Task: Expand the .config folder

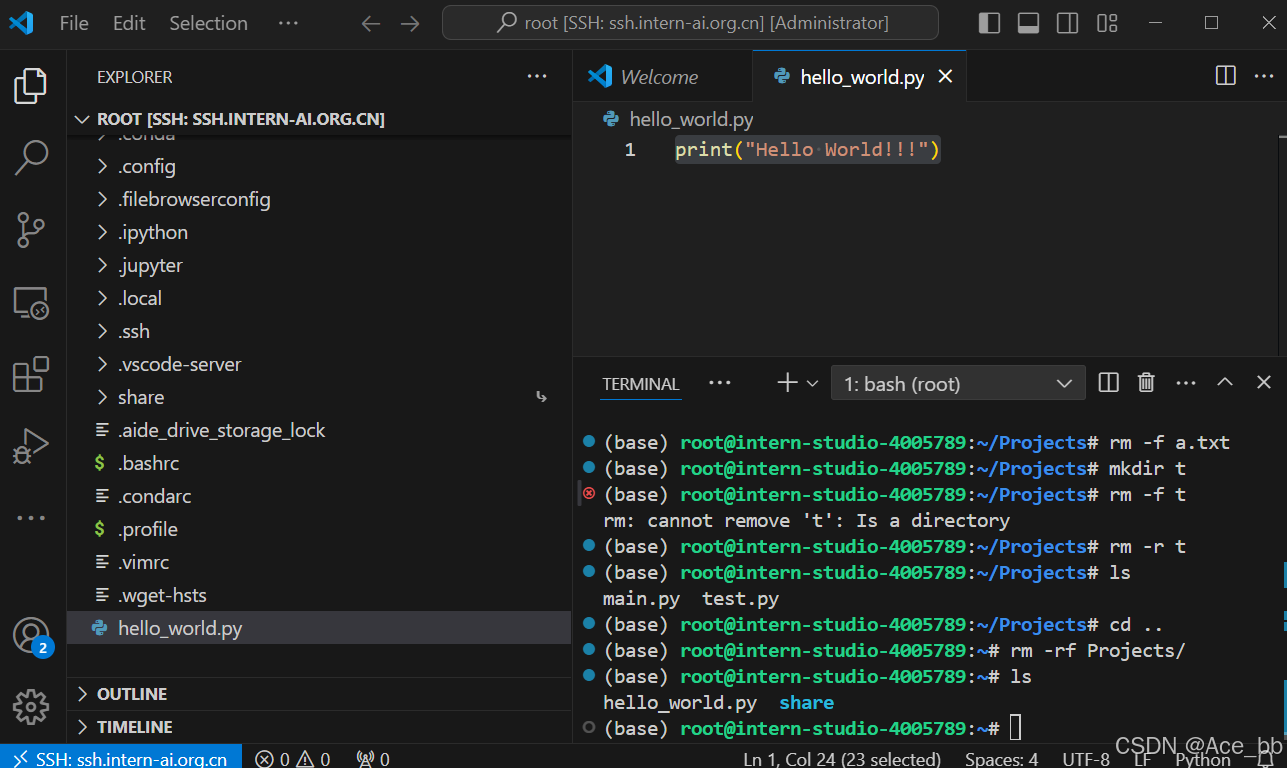Action: tap(319, 166)
